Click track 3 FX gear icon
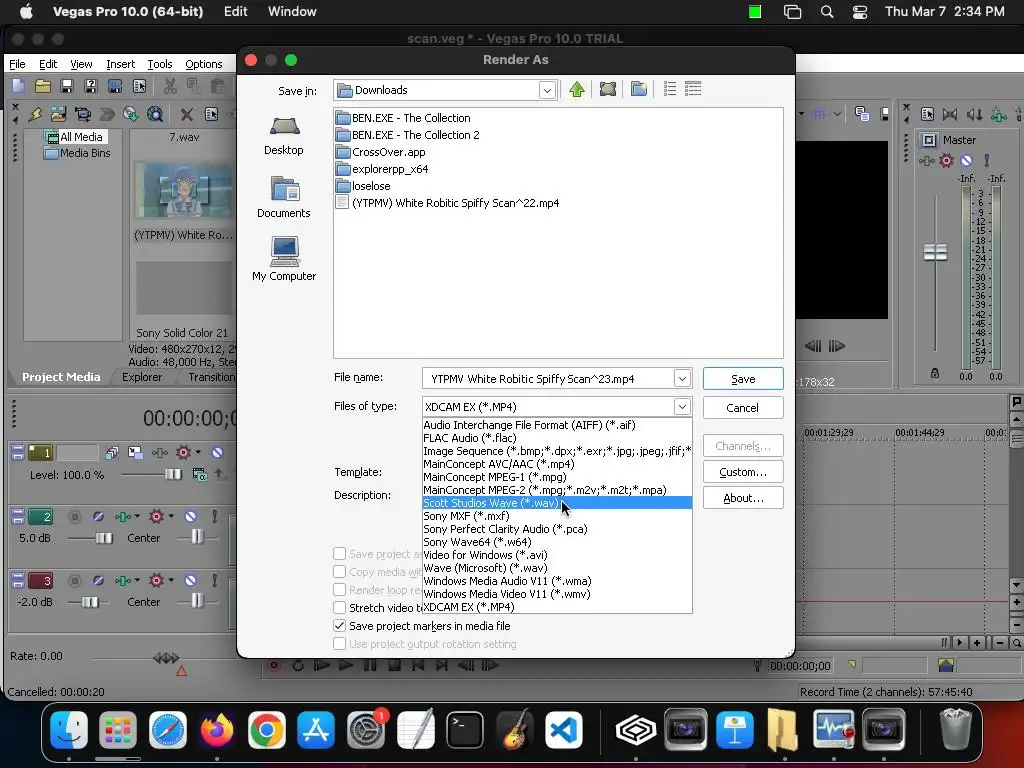Image resolution: width=1024 pixels, height=768 pixels. pos(156,581)
